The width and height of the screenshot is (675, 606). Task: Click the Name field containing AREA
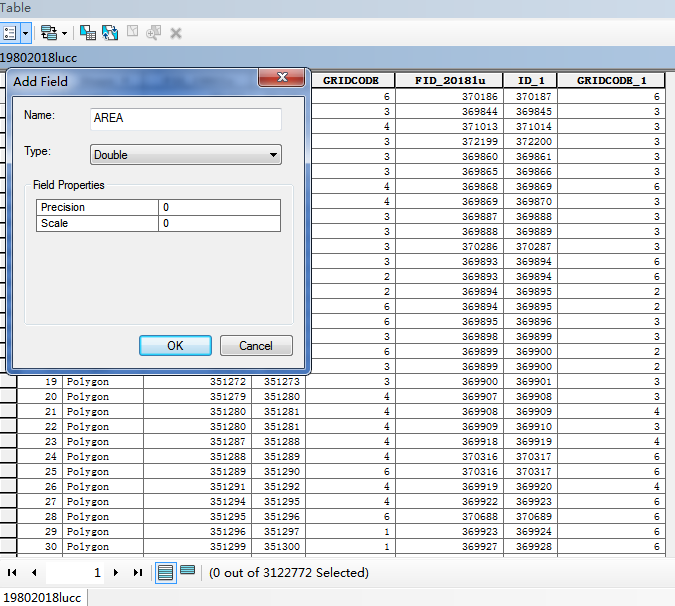[x=186, y=118]
